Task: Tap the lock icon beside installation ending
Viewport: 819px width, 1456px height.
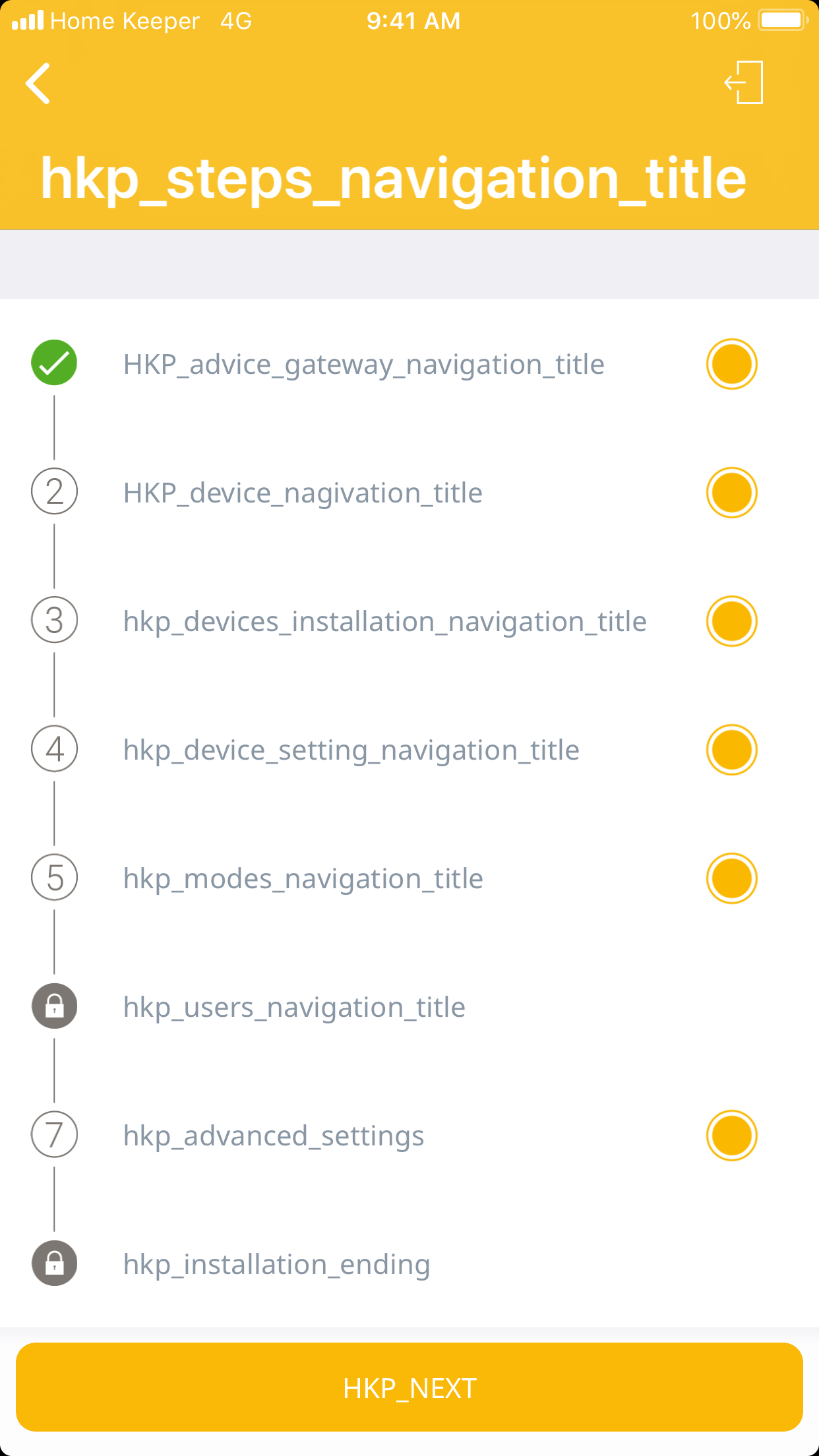Action: click(x=54, y=1263)
